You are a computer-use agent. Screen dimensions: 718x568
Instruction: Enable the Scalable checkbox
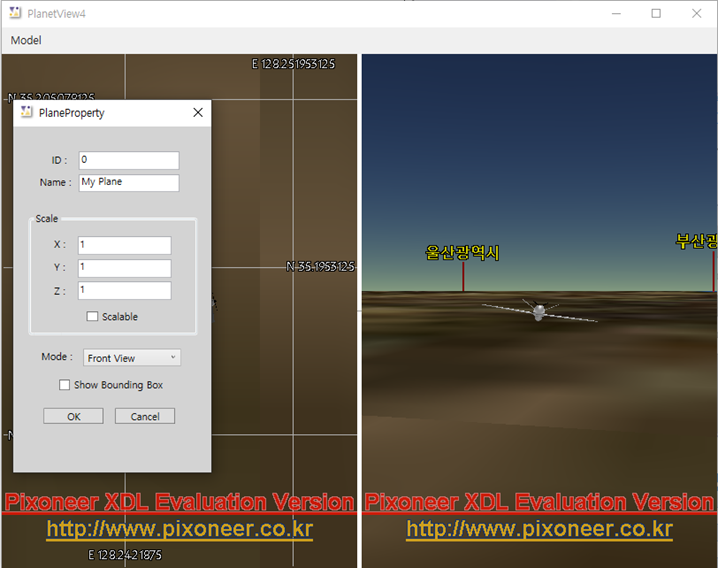pyautogui.click(x=92, y=317)
